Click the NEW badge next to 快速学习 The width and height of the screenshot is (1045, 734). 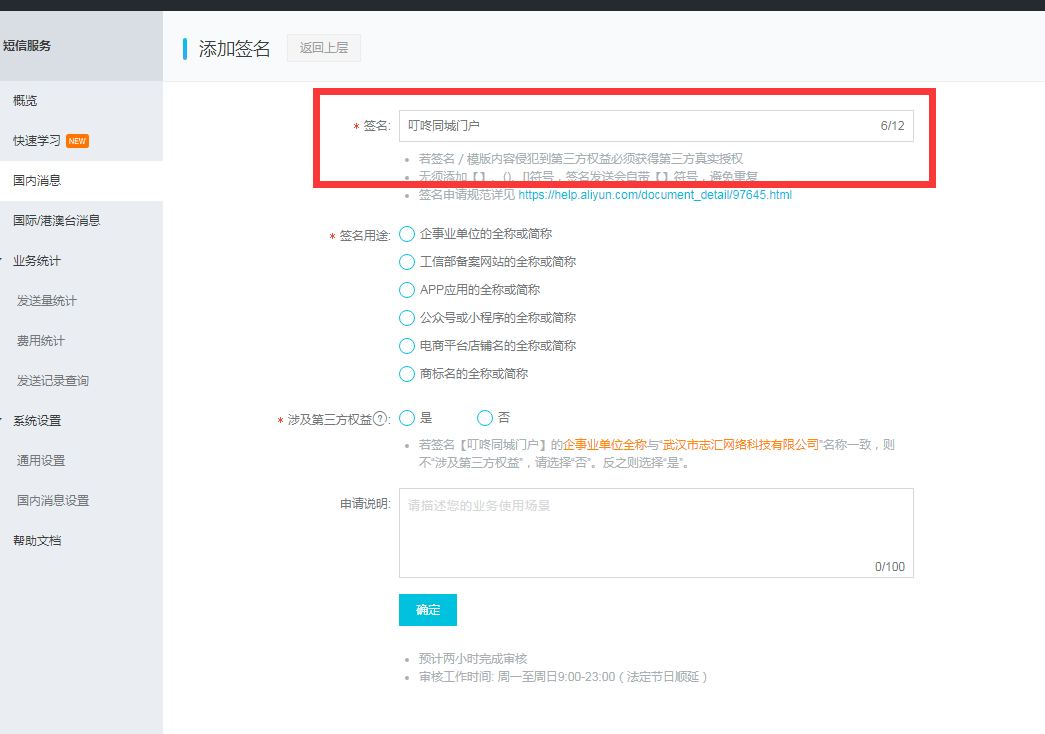point(77,141)
